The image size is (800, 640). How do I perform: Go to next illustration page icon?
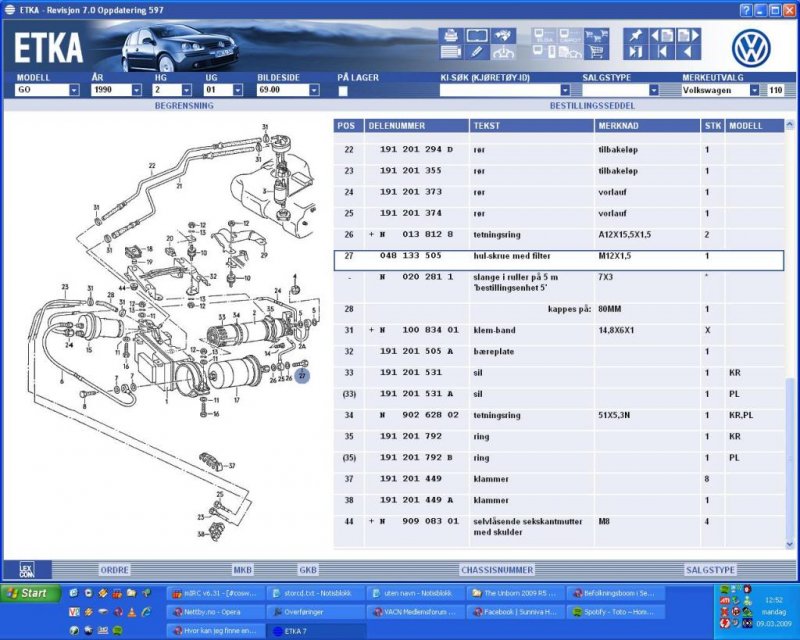[x=687, y=35]
